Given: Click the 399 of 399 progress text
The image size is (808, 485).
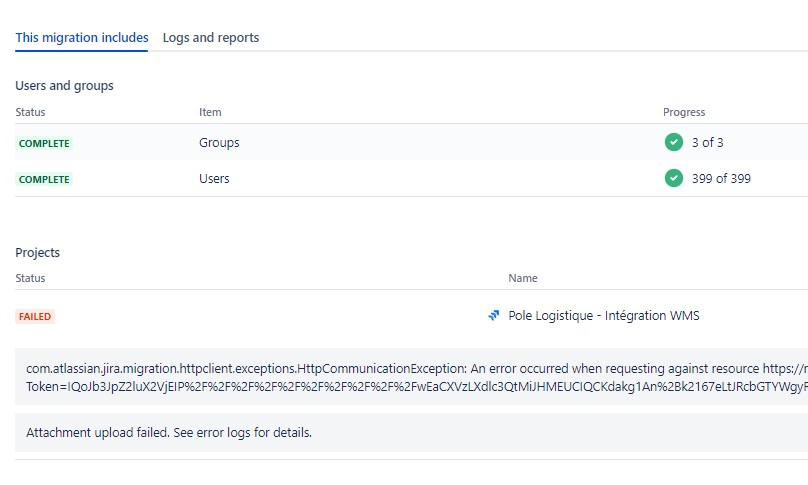Looking at the screenshot, I should (x=721, y=179).
